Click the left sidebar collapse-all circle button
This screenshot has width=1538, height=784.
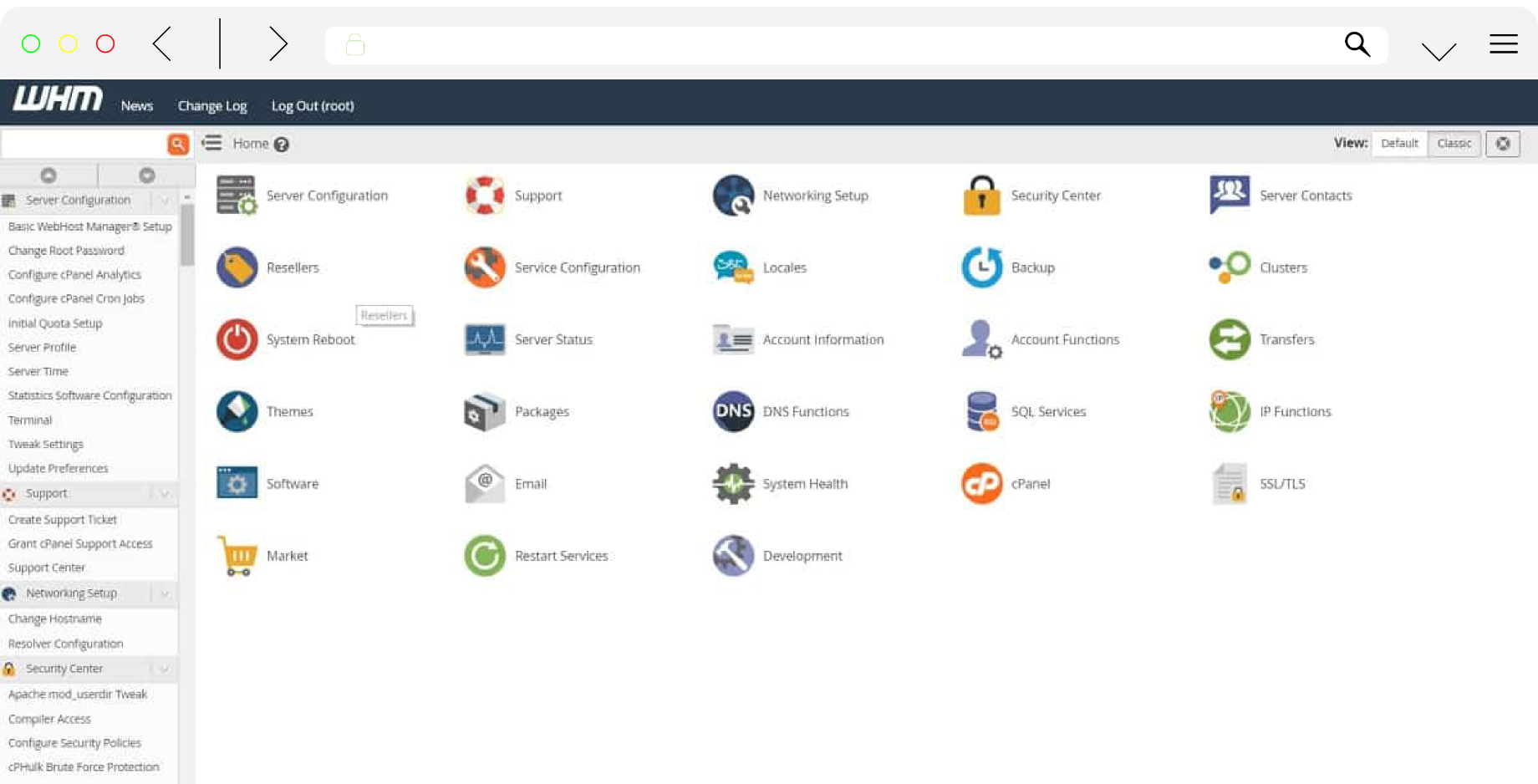[48, 176]
